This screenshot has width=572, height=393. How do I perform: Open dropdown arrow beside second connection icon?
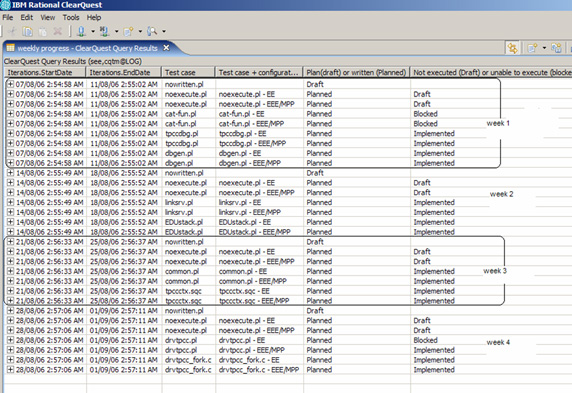(116, 32)
